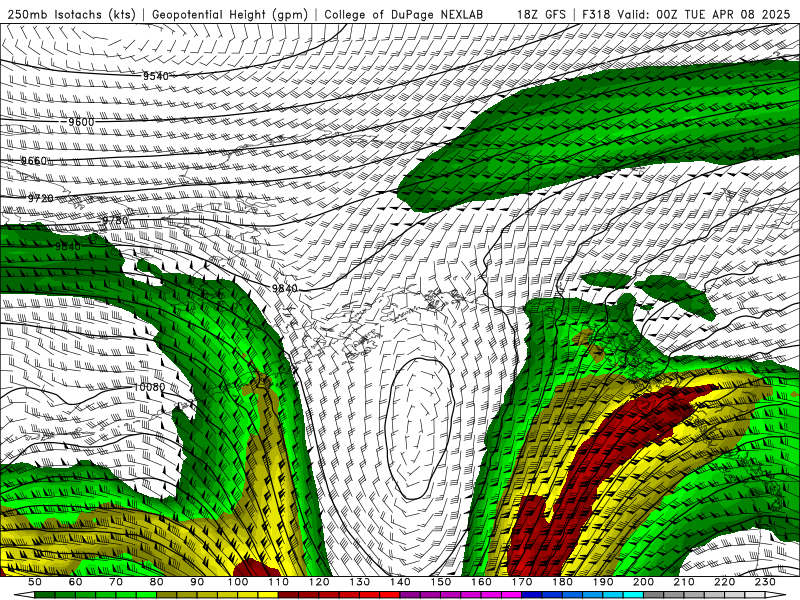This screenshot has height=600, width=800.
Task: Click the 190 value on the color scale
Action: coord(604,582)
